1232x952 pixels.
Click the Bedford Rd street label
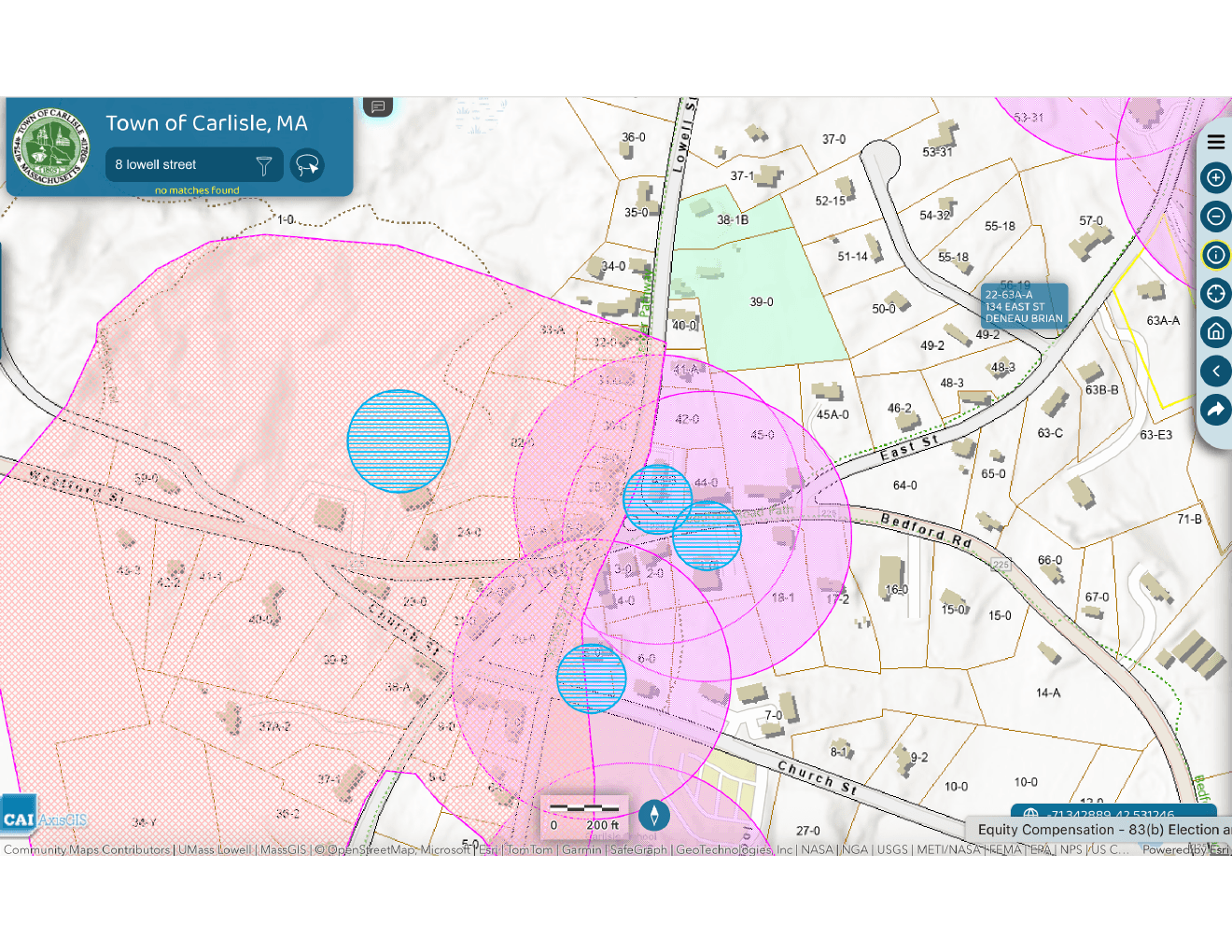click(x=927, y=529)
